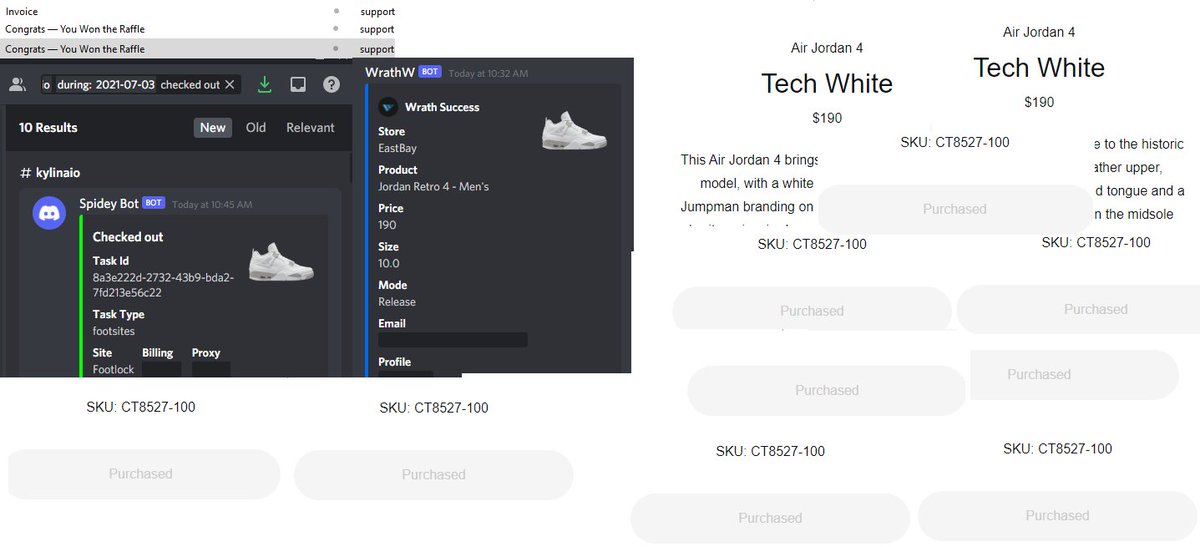Click the Purchased button under the Wrath screenshot

click(434, 475)
